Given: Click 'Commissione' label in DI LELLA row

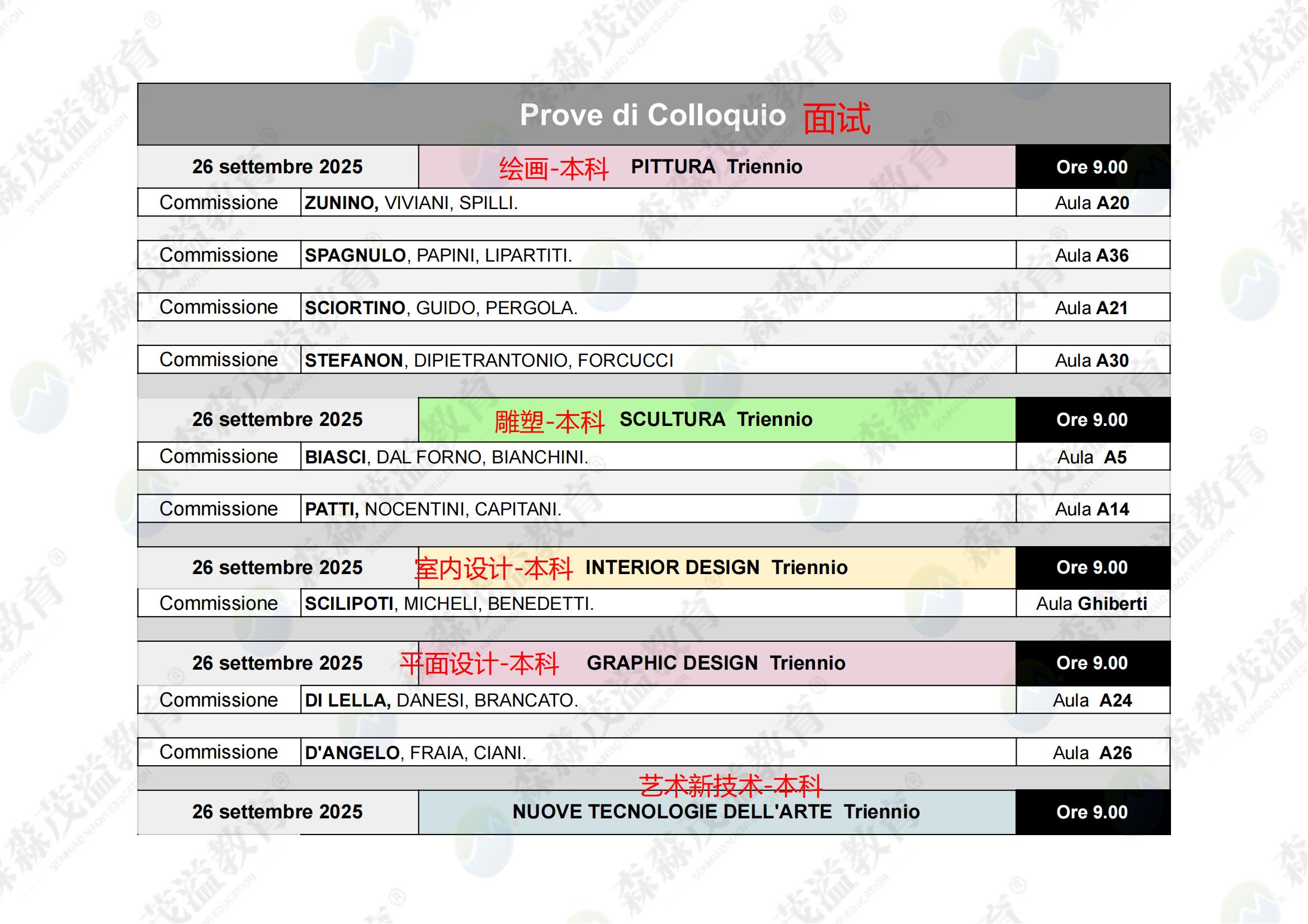Looking at the screenshot, I should click(219, 700).
